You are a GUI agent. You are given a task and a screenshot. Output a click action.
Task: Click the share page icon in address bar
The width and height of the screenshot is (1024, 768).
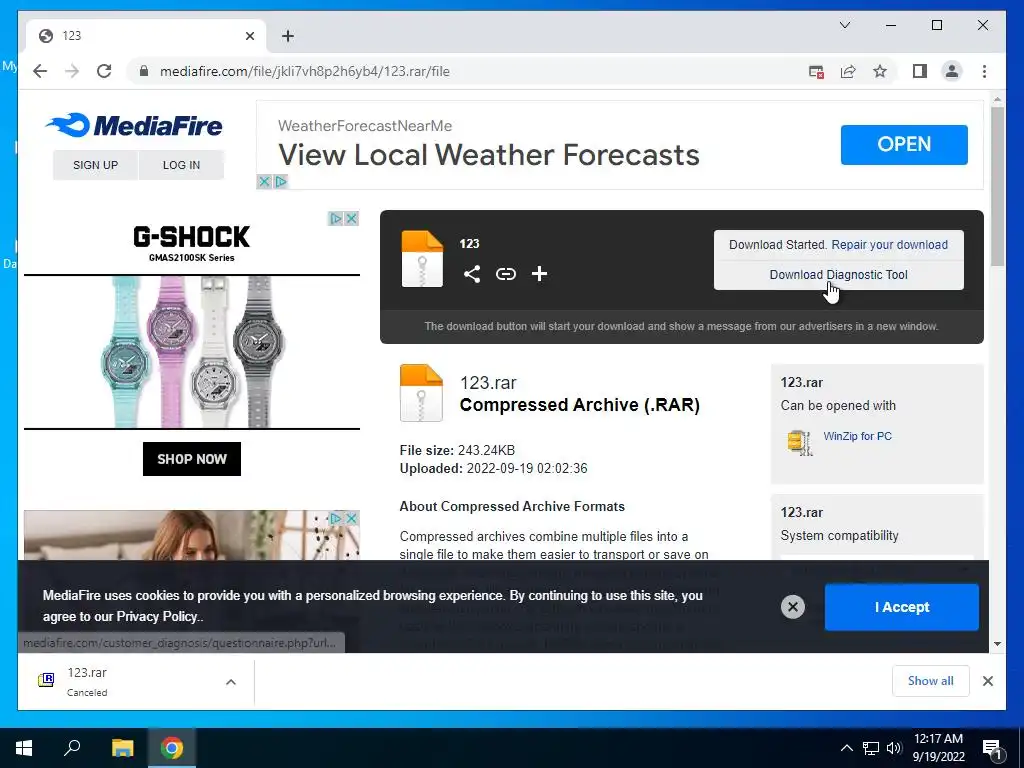tap(848, 72)
